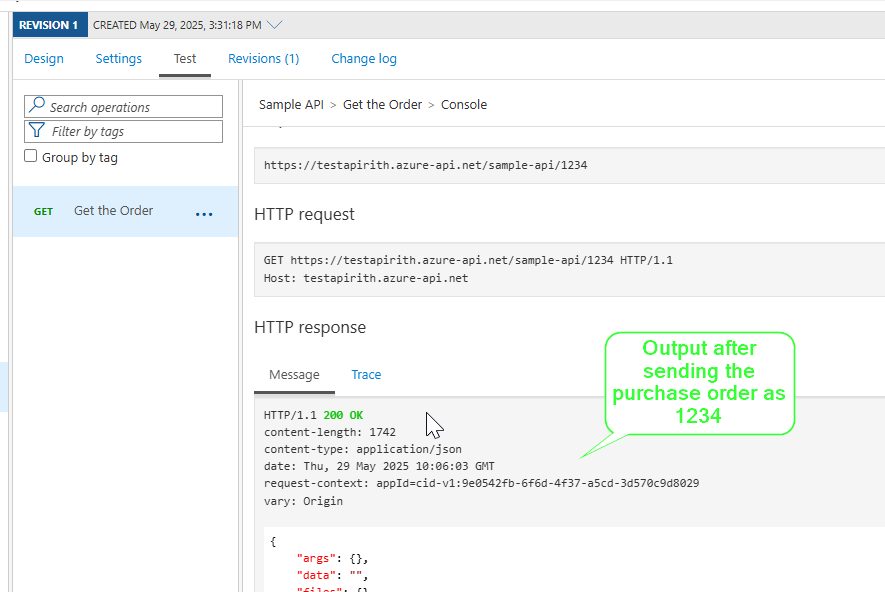Open the Revisions (1) tab
The width and height of the screenshot is (885, 592).
[263, 58]
